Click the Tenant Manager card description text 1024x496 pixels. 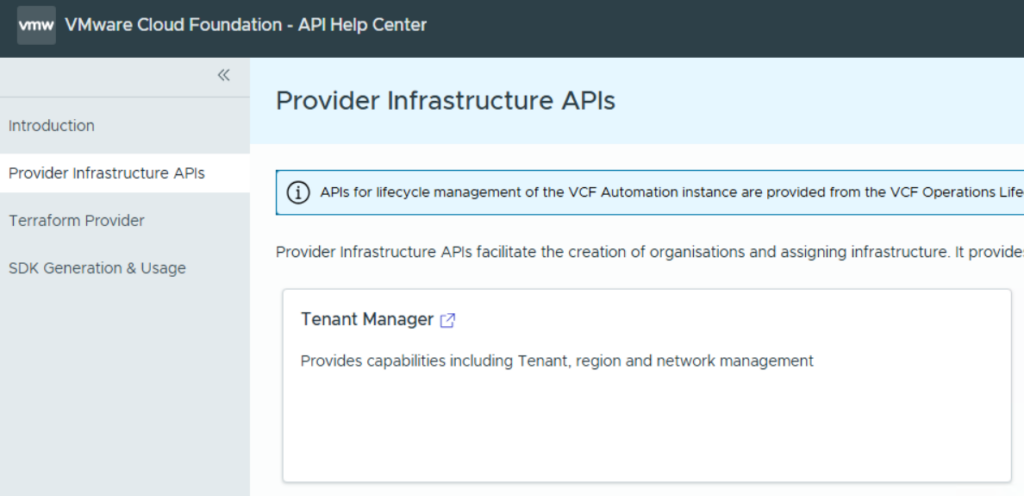[x=557, y=361]
